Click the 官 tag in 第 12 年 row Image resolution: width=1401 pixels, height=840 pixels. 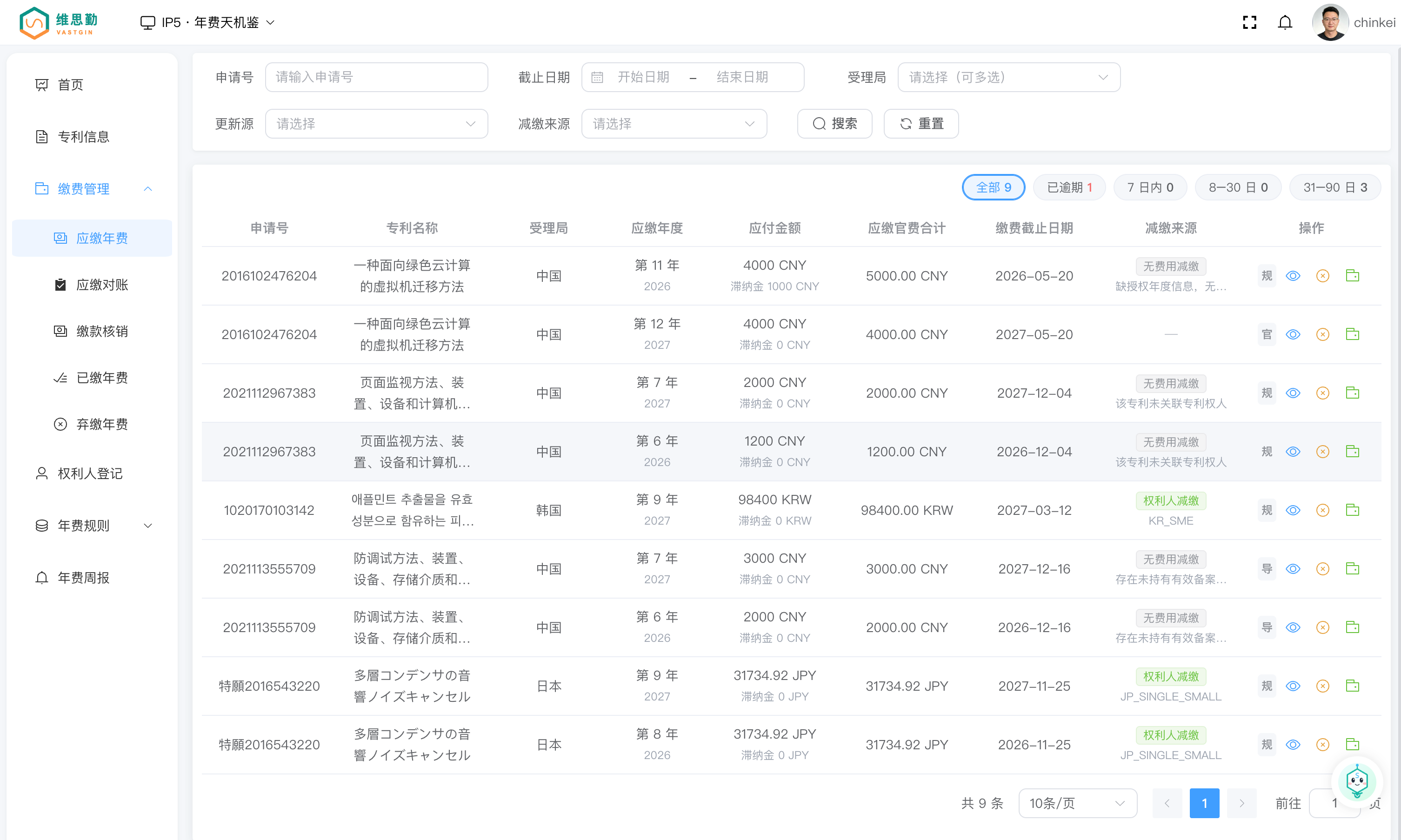click(x=1266, y=334)
